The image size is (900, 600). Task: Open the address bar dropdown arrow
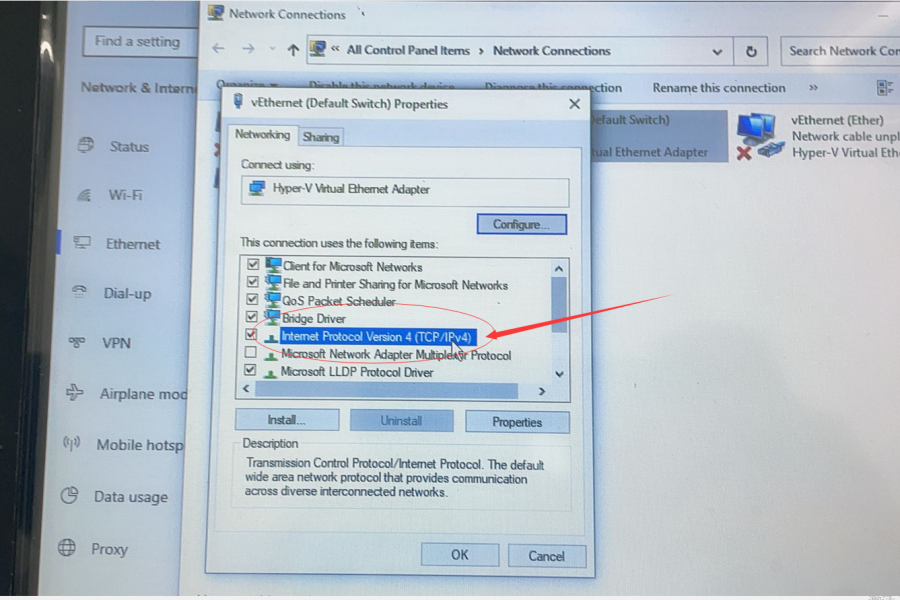point(716,50)
